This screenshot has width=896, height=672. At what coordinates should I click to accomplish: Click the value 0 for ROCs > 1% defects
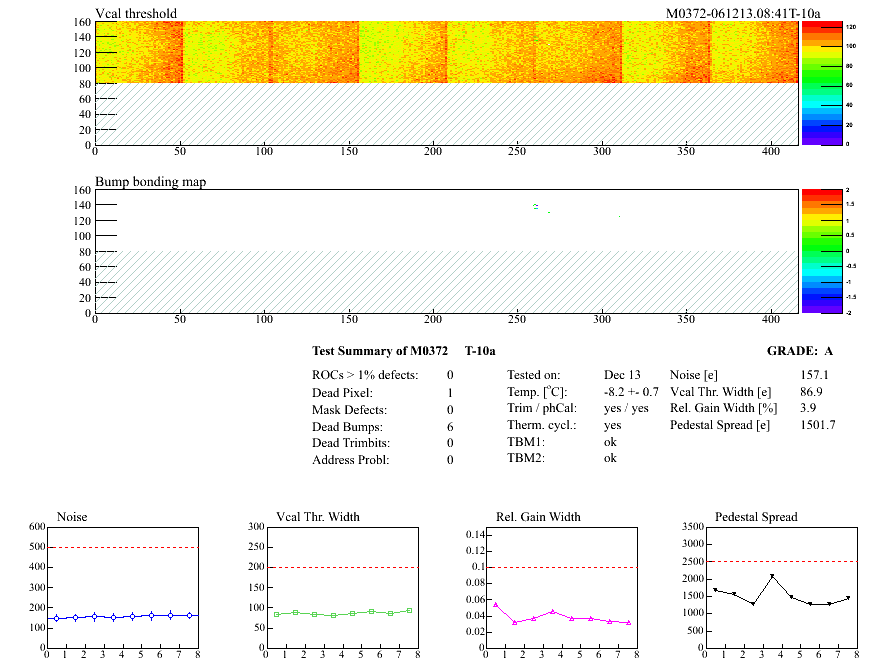point(450,375)
